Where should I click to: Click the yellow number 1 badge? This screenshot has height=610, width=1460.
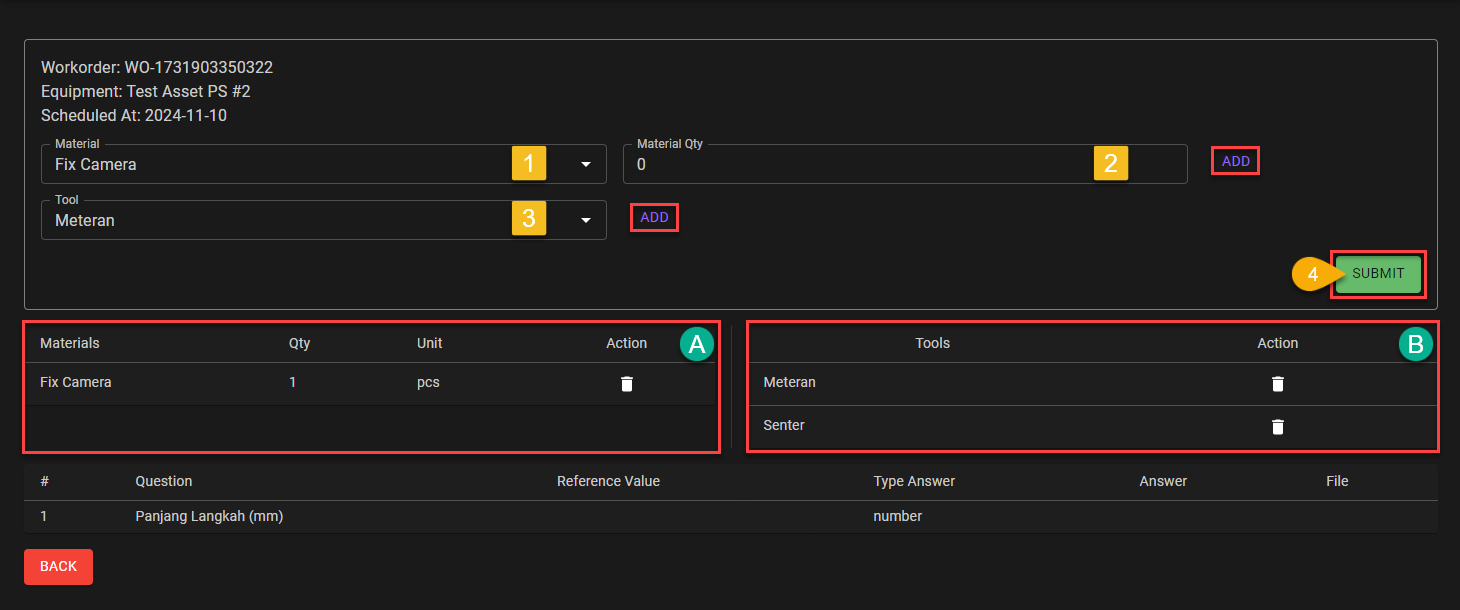(x=529, y=163)
